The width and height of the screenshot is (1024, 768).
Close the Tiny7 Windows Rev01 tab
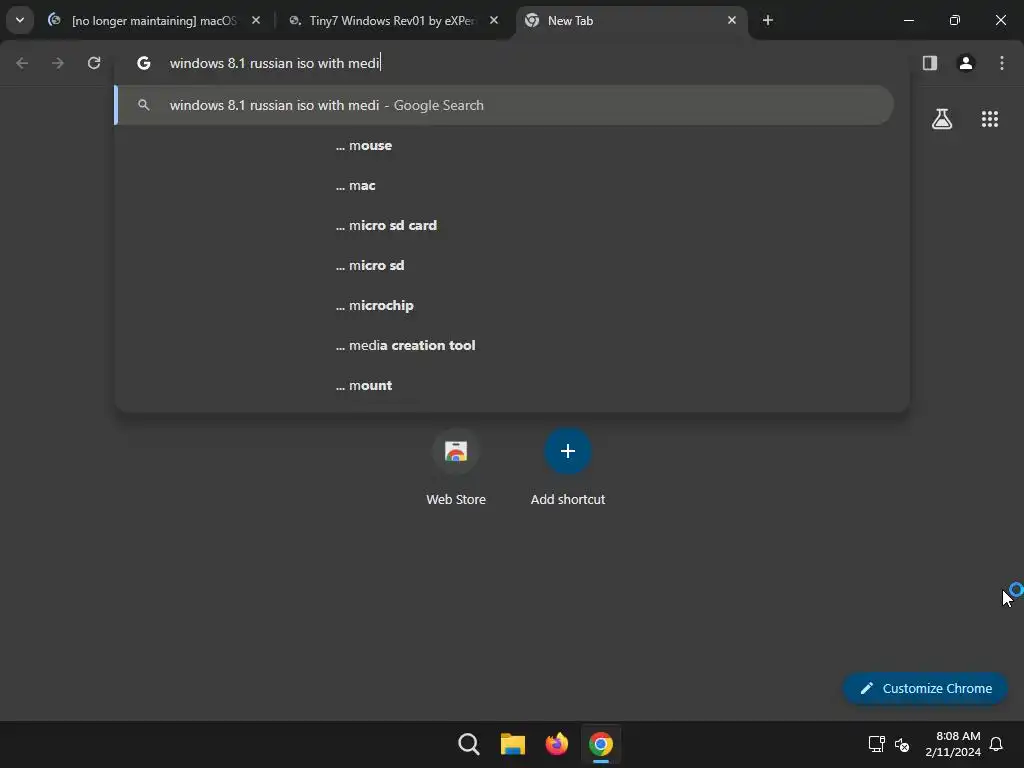click(494, 20)
